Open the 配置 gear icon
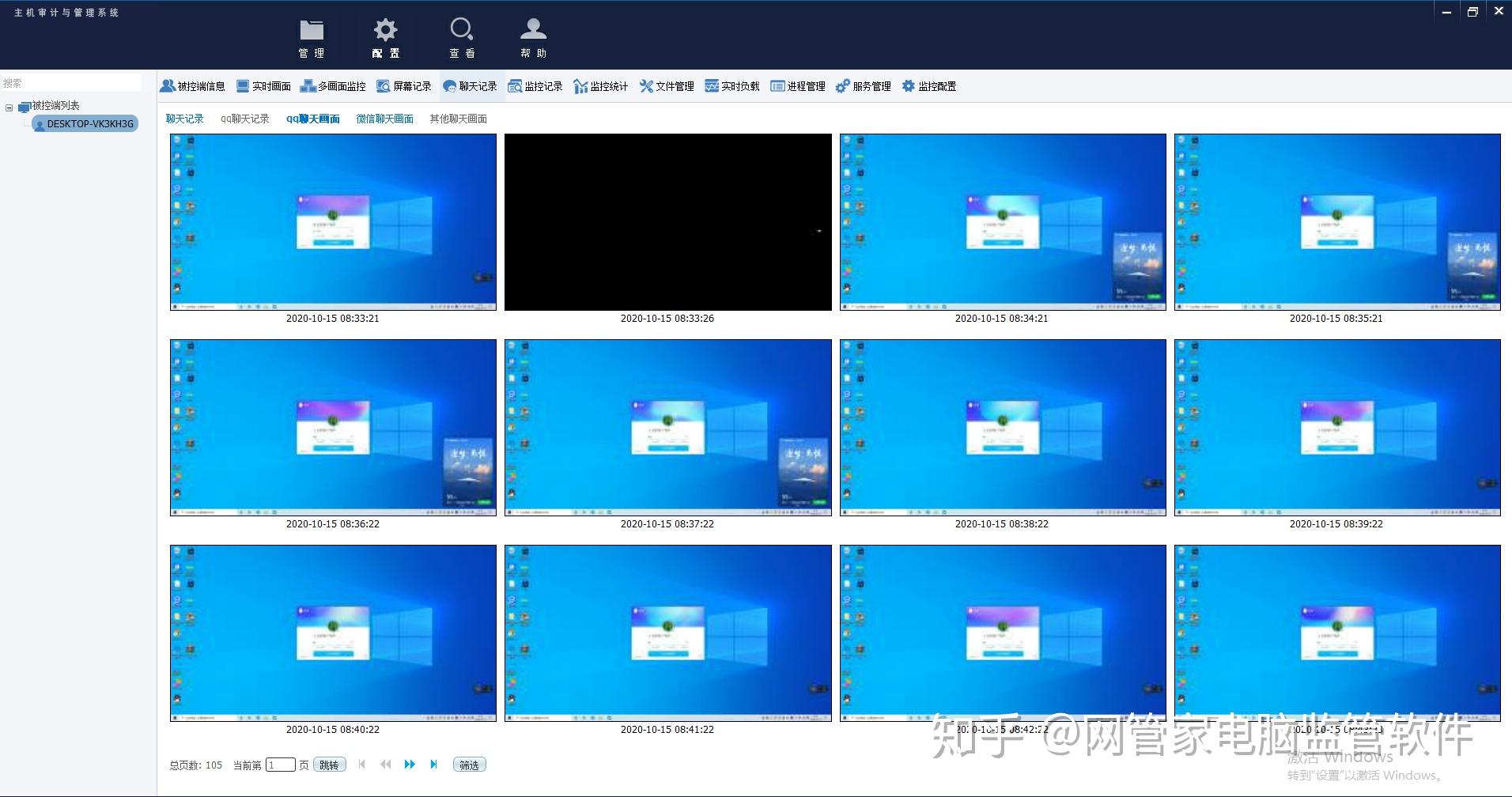 (386, 38)
